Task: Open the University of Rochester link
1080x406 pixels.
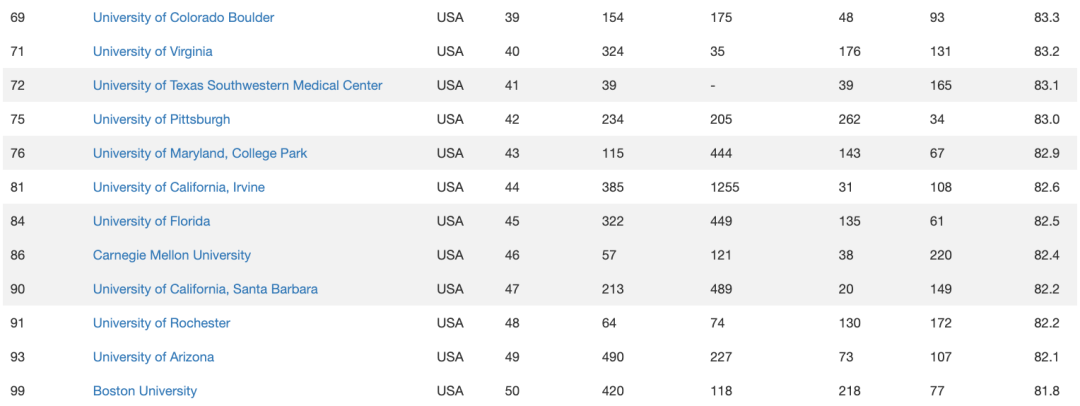Action: [161, 324]
